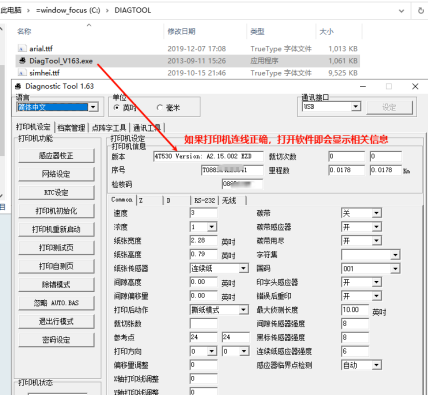Click the 打印机初始化 button

click(56, 211)
